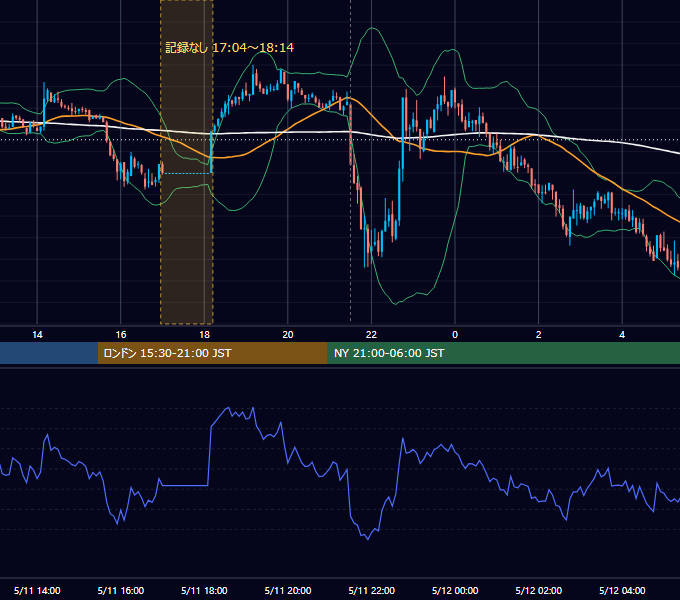Viewport: 680px width, 600px height.
Task: Click the '16' hour tick label
Action: click(121, 335)
